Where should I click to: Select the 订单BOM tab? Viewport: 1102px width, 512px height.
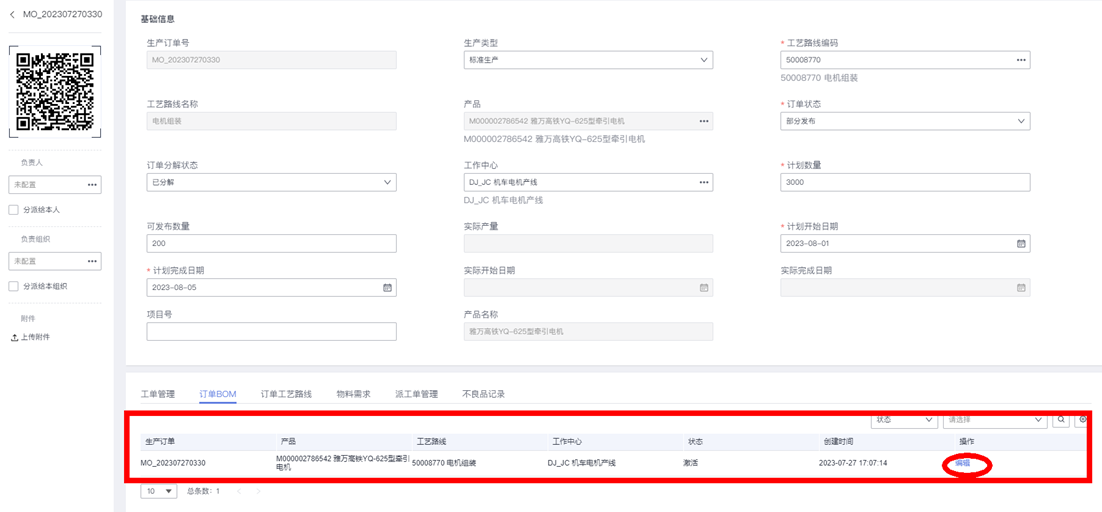pyautogui.click(x=218, y=394)
